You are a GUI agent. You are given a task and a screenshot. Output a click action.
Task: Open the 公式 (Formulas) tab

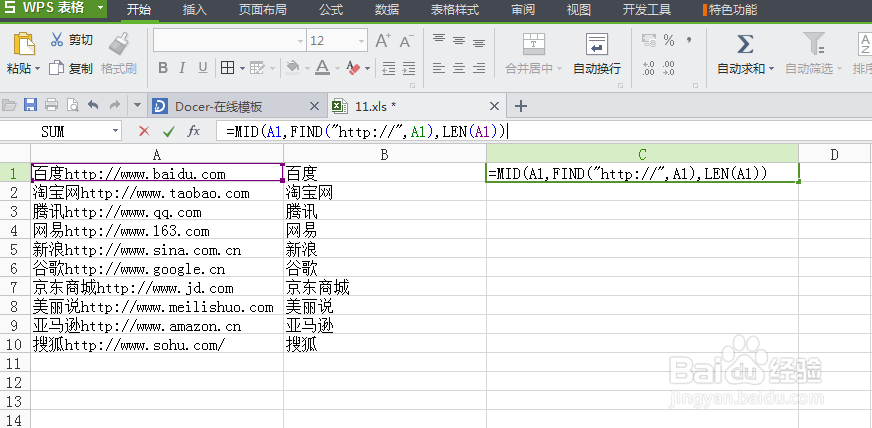[331, 9]
